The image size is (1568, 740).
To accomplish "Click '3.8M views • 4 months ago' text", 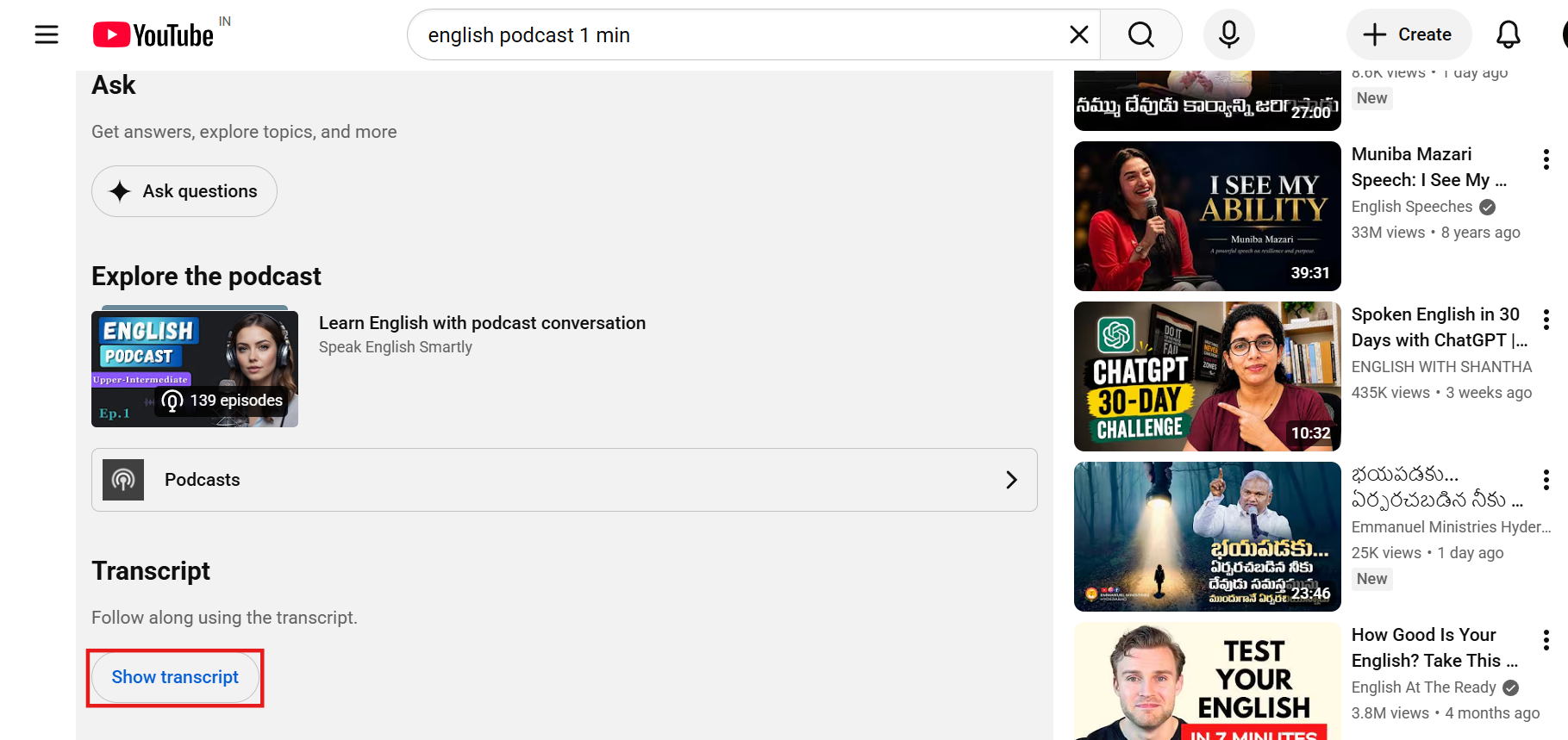I will 1446,713.
